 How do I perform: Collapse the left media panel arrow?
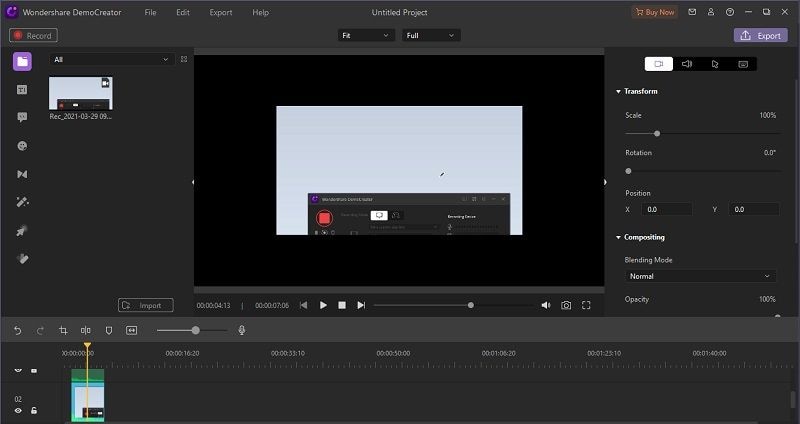193,182
